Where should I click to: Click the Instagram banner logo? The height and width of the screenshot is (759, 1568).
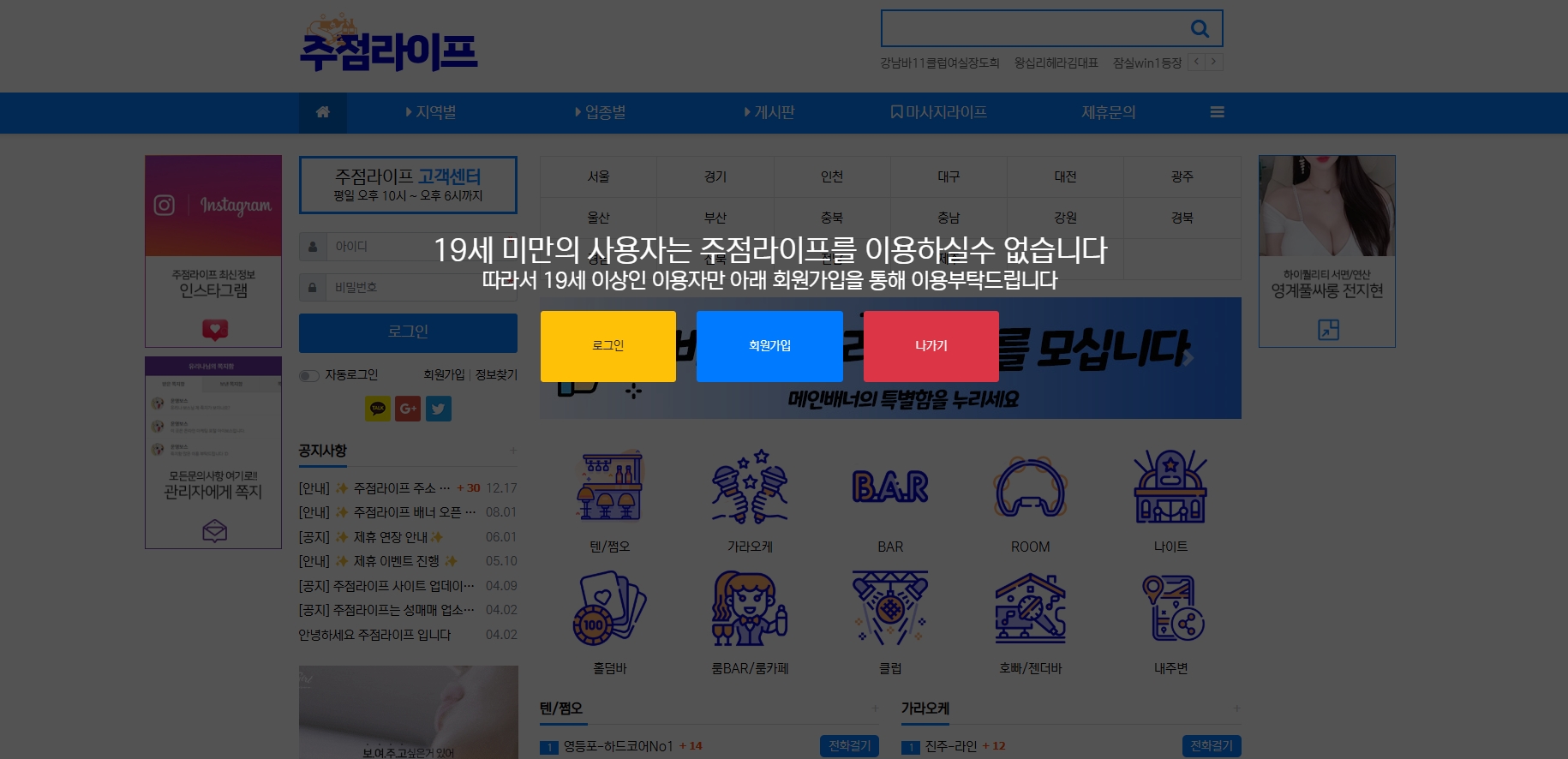pyautogui.click(x=213, y=206)
